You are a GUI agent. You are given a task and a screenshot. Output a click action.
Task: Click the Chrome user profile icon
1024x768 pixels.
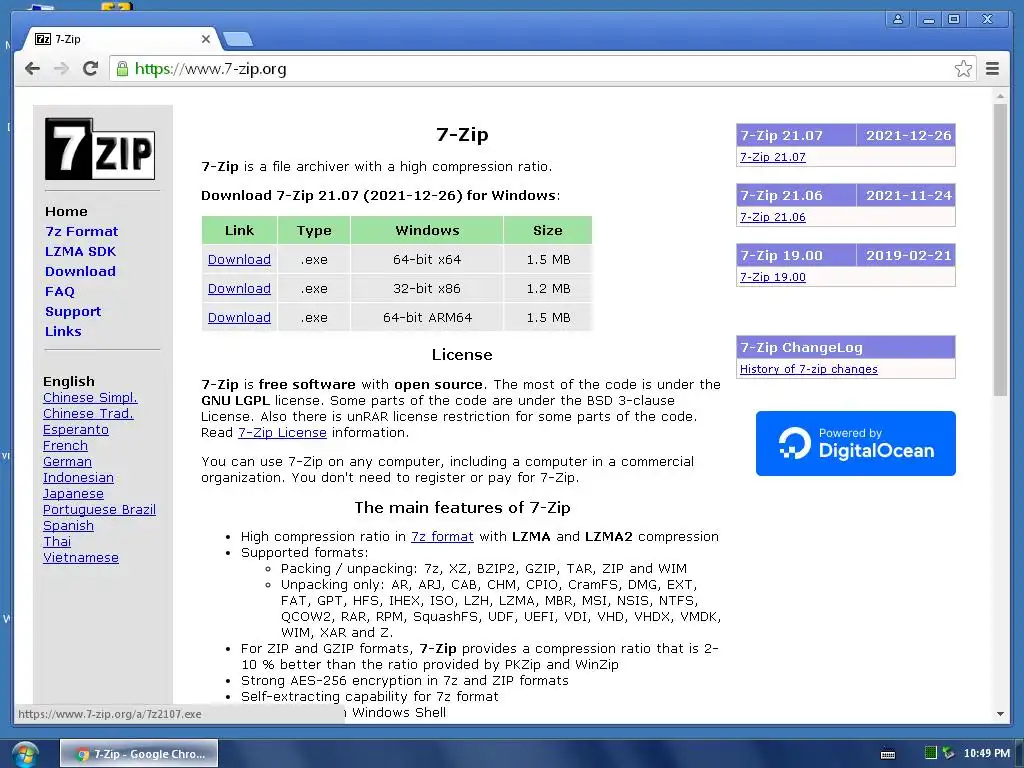tap(898, 19)
